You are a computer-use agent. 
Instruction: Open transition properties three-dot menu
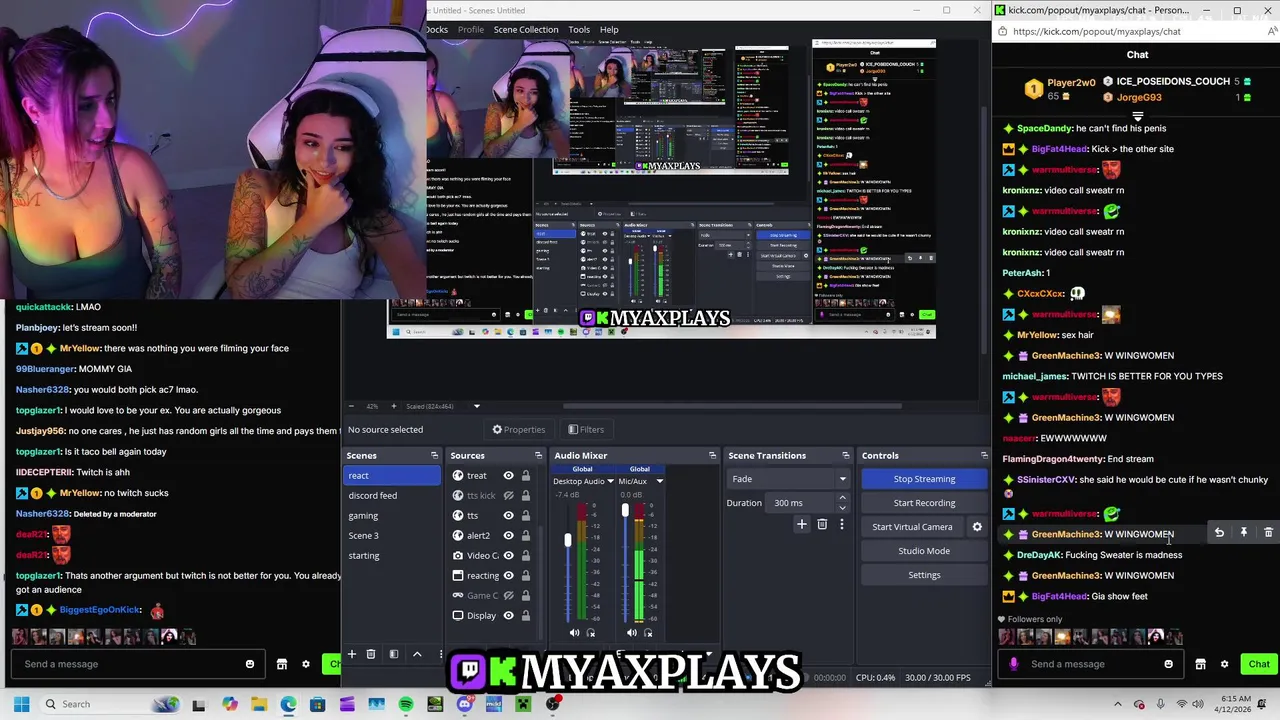click(841, 524)
